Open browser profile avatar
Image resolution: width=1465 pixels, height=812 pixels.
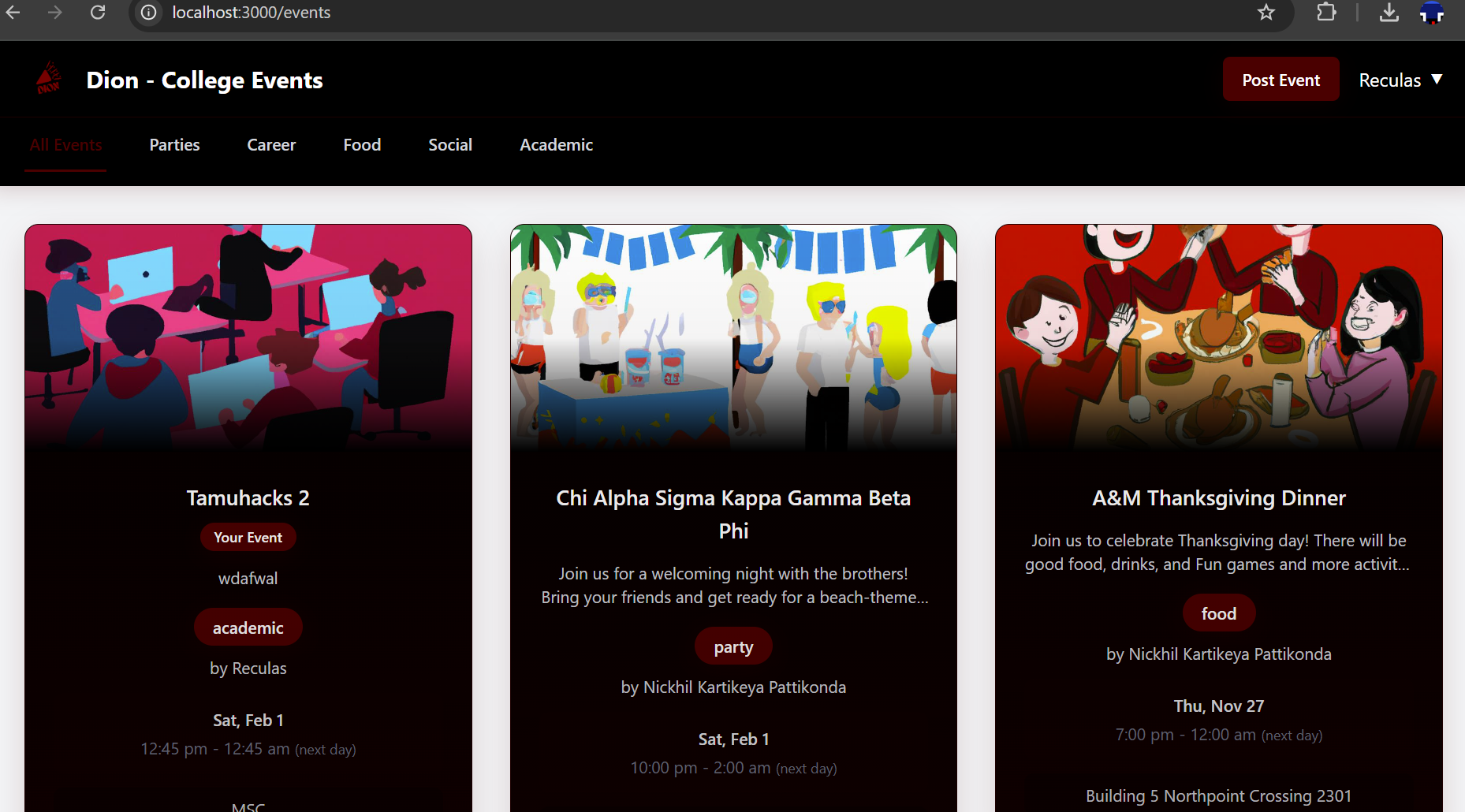[x=1432, y=13]
